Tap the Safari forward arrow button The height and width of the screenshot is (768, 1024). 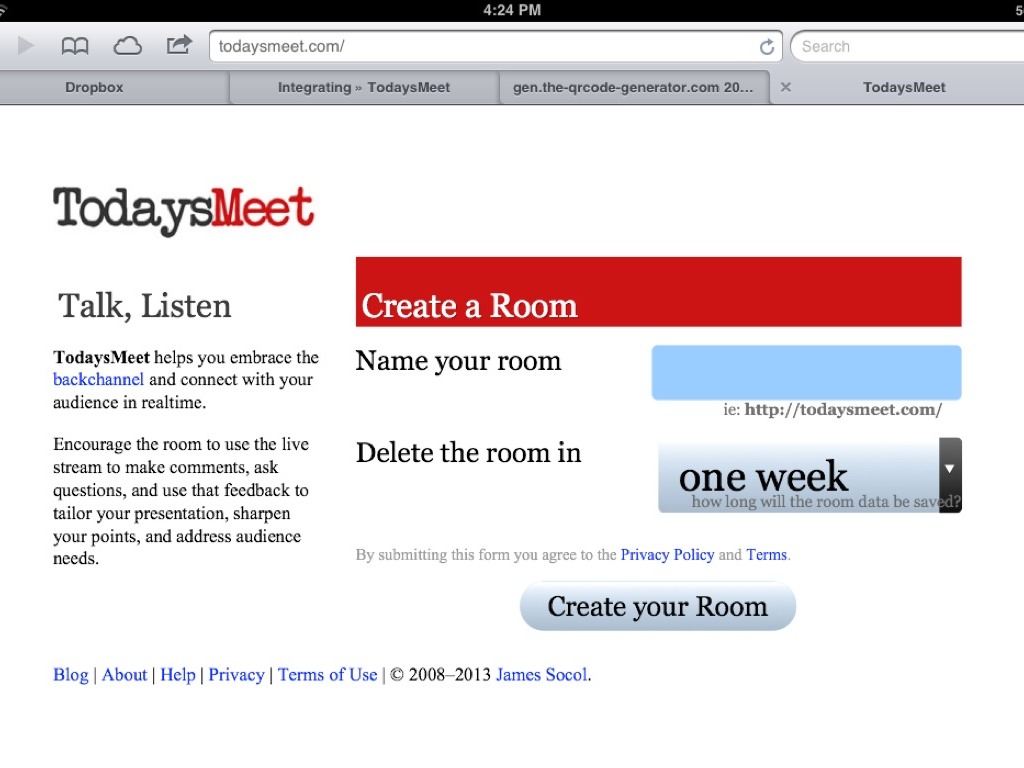point(26,46)
